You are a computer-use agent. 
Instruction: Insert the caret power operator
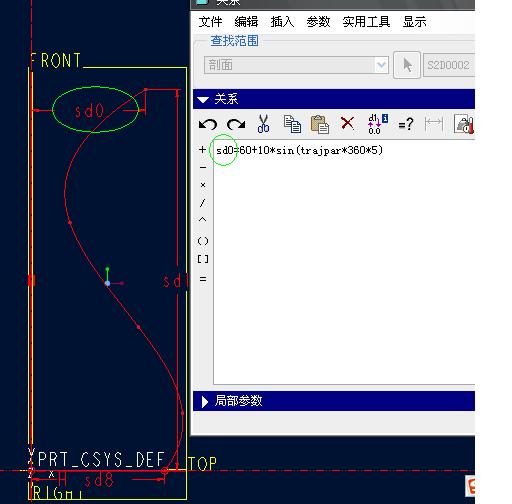click(202, 219)
